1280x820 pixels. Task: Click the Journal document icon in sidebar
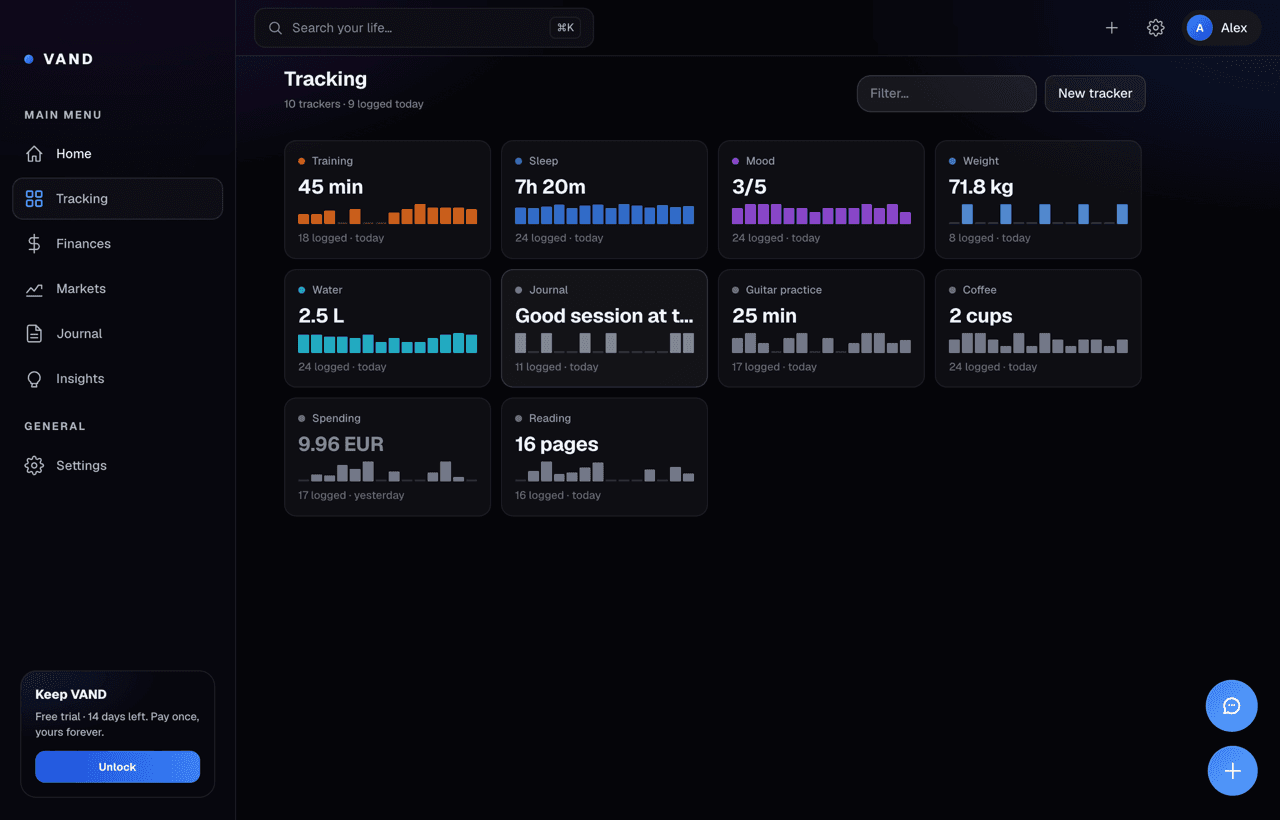point(34,334)
